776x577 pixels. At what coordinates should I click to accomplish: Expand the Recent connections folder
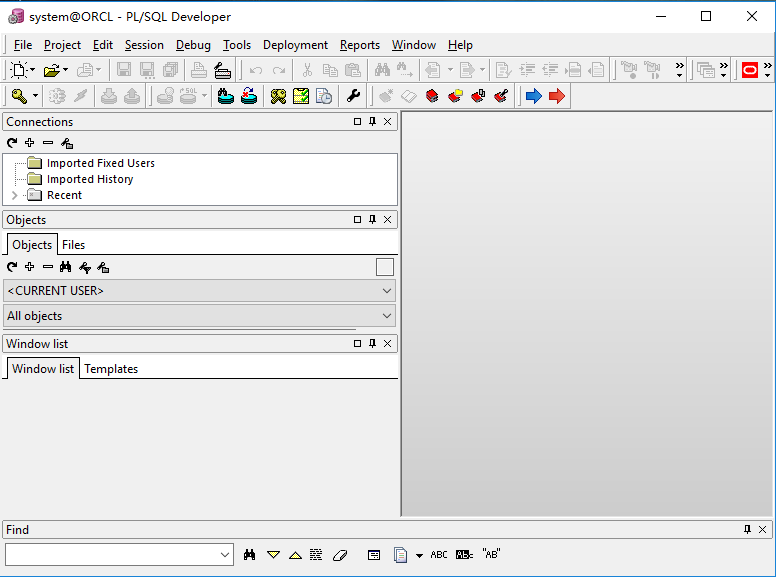[x=14, y=195]
